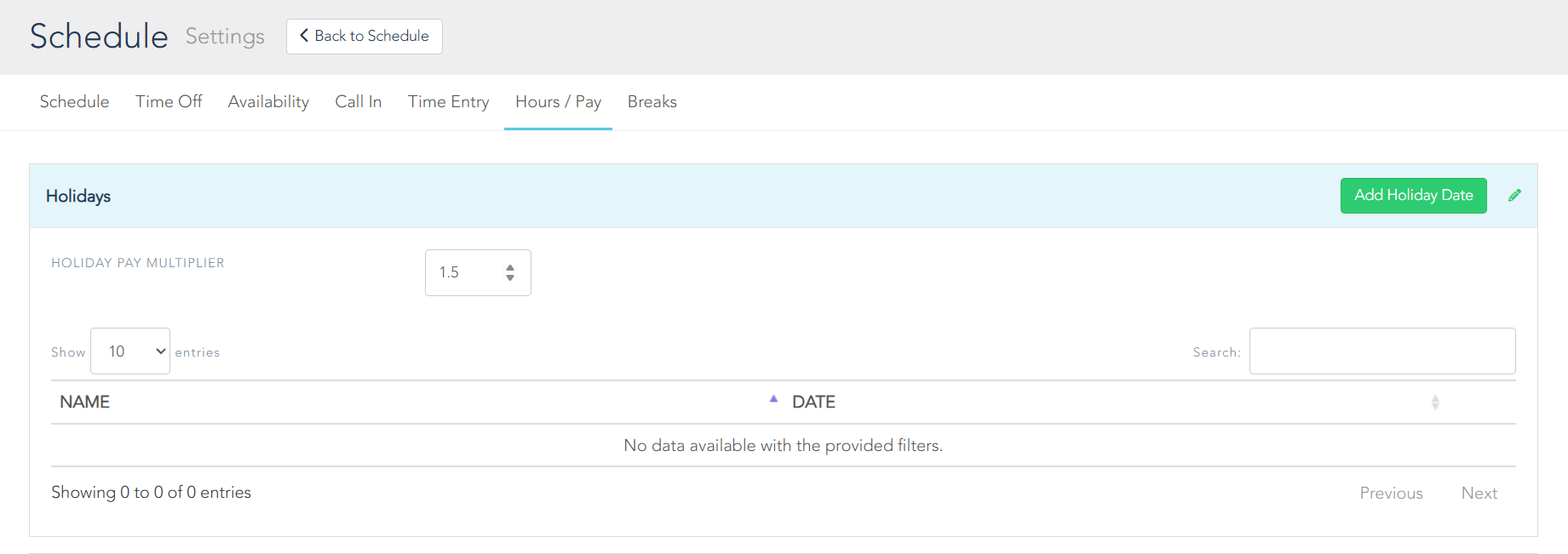Open the Show entries dropdown

130,351
